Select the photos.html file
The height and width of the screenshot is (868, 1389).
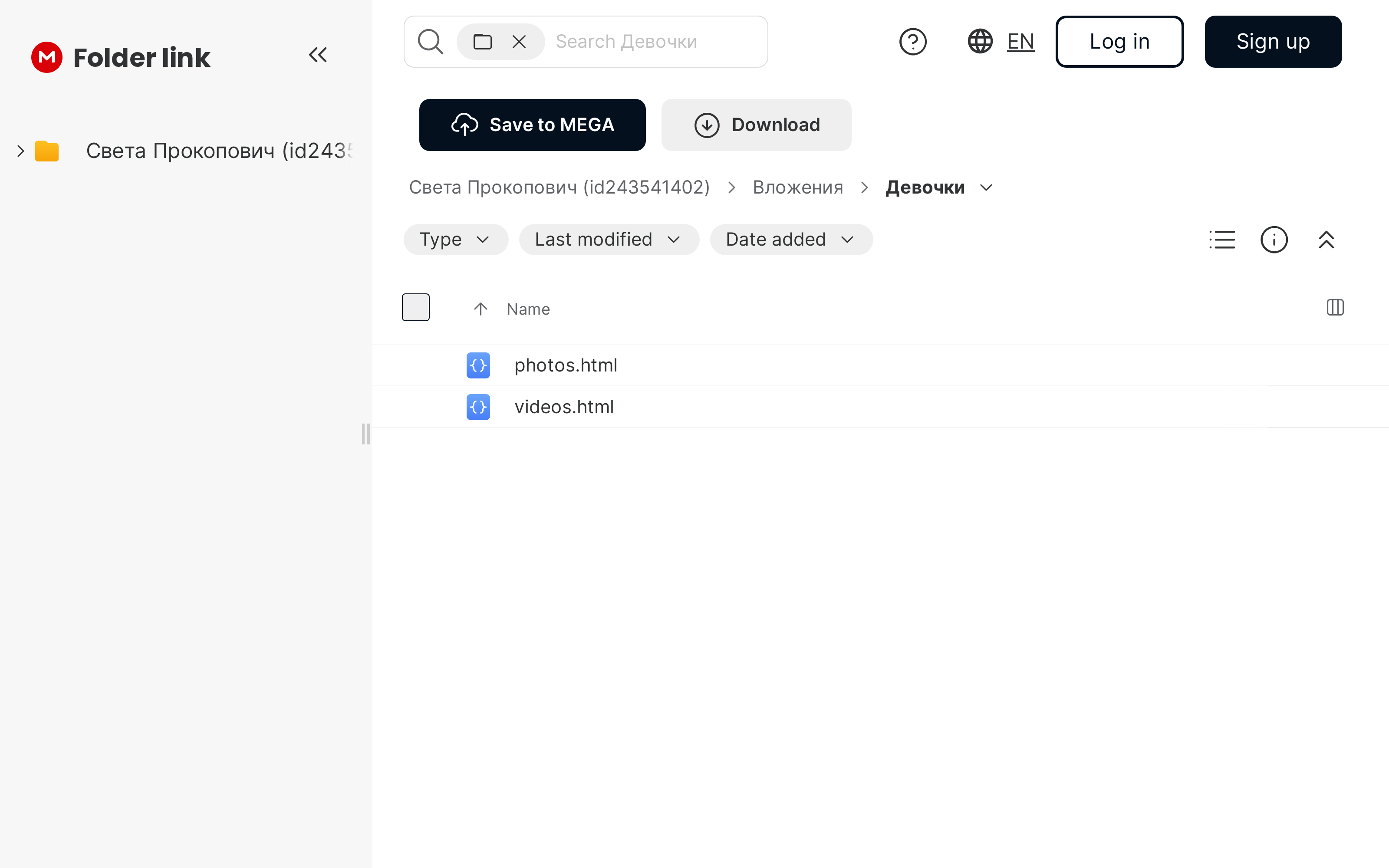click(565, 365)
